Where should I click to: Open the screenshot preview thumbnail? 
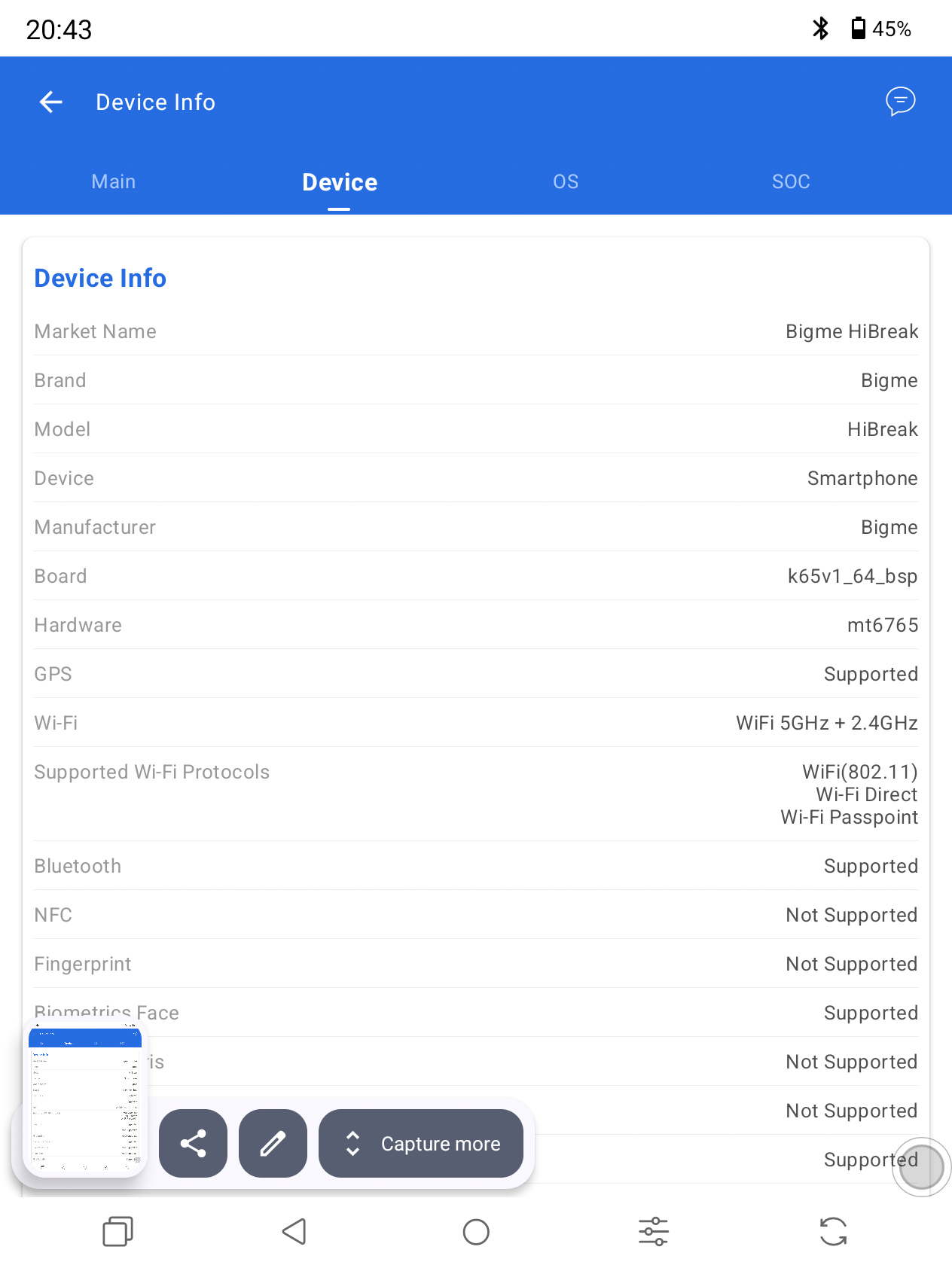[85, 1099]
